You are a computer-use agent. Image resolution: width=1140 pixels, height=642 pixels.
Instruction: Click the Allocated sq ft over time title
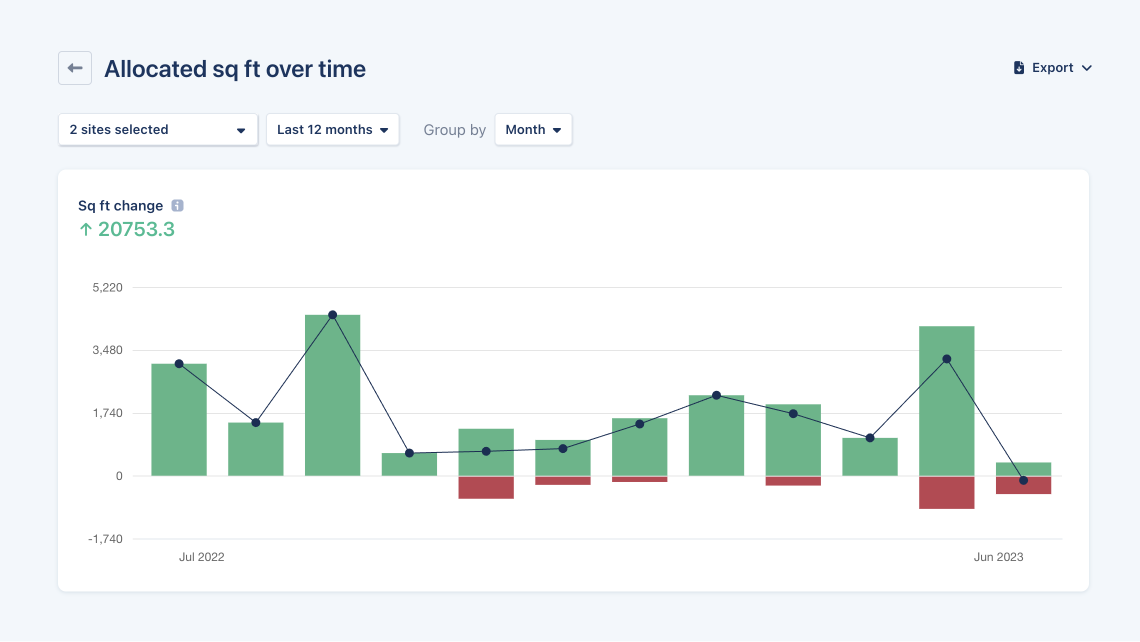[x=235, y=69]
